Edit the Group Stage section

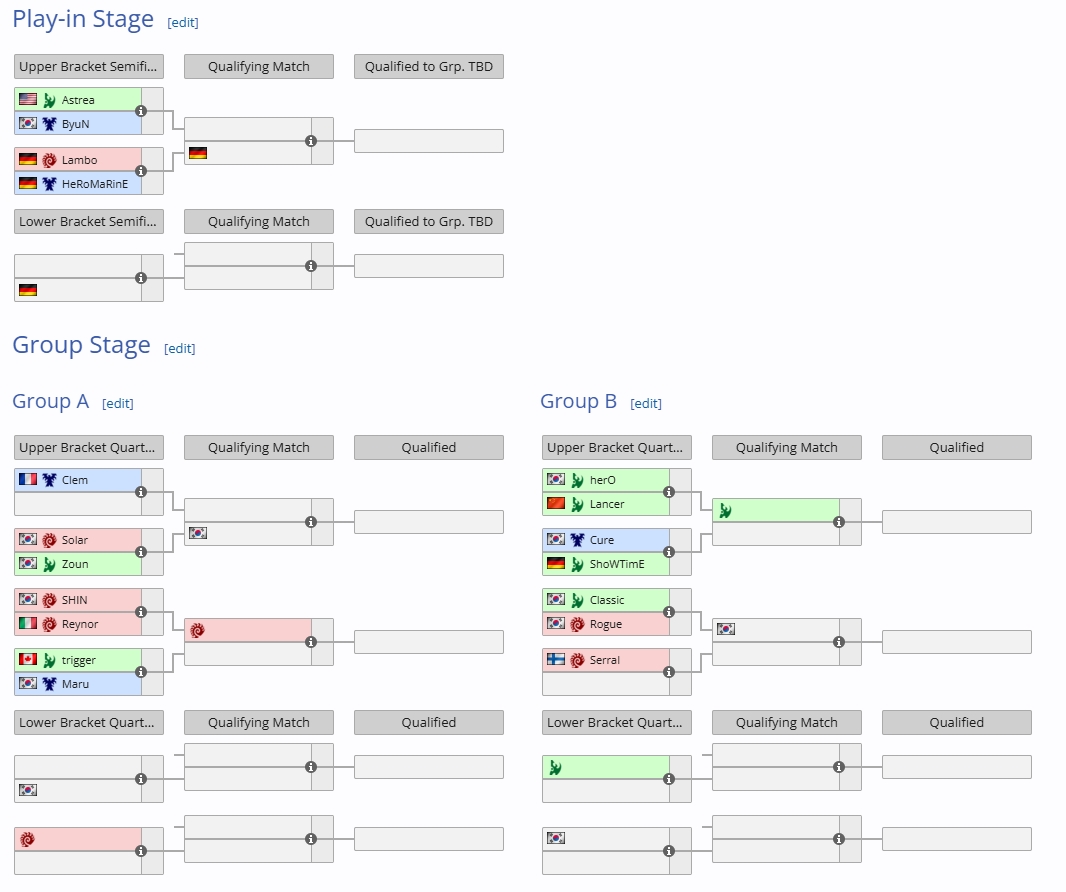click(180, 348)
